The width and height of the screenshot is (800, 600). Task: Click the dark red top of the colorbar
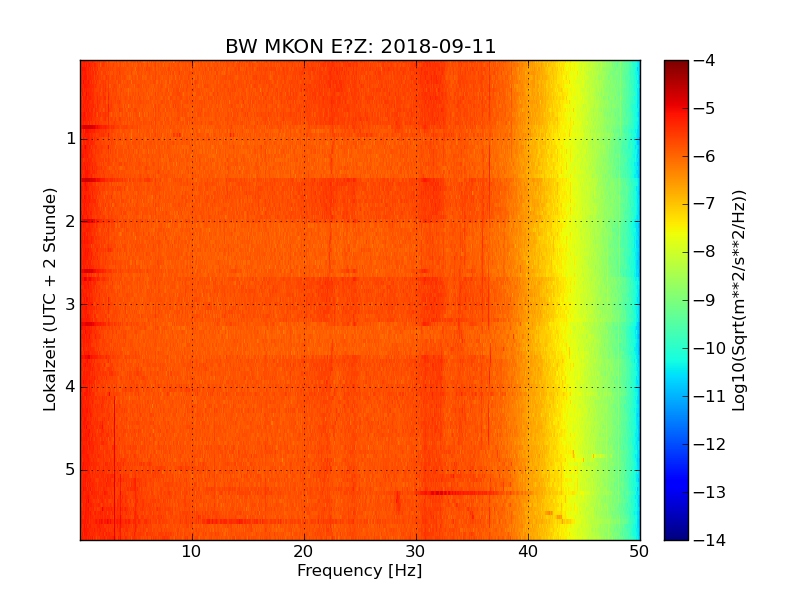(676, 69)
